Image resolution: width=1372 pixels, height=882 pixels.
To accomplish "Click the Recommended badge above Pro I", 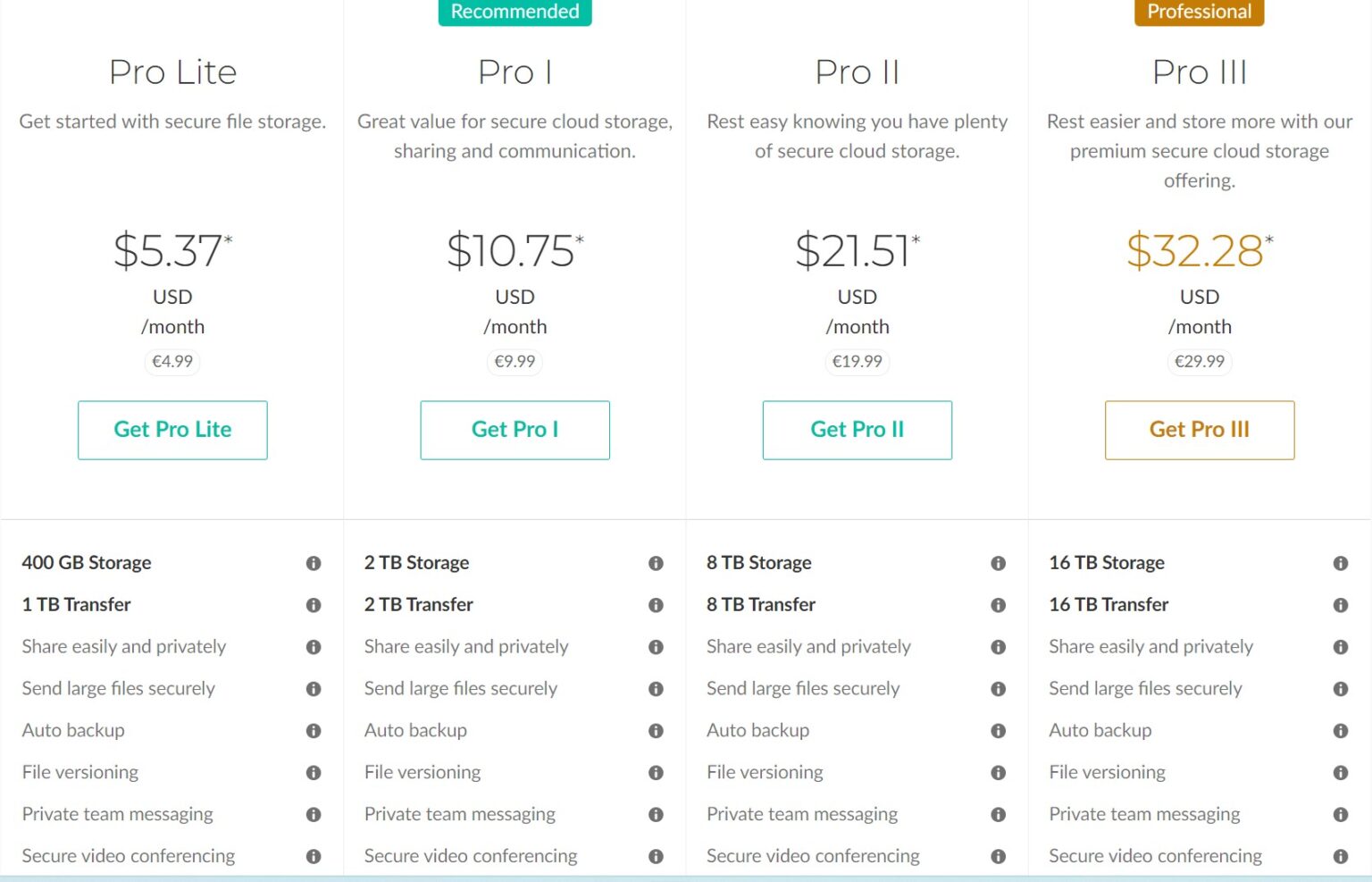I will 514,12.
